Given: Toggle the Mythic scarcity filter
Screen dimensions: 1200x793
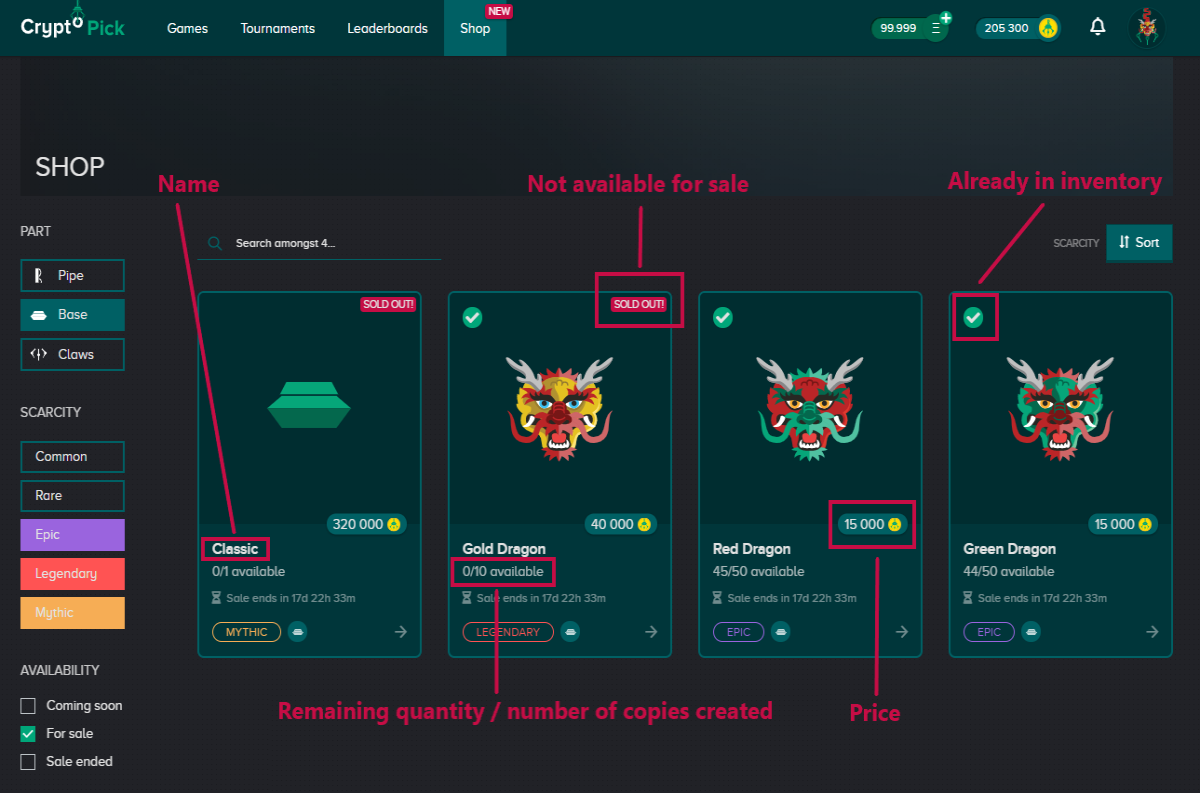Looking at the screenshot, I should (x=72, y=612).
